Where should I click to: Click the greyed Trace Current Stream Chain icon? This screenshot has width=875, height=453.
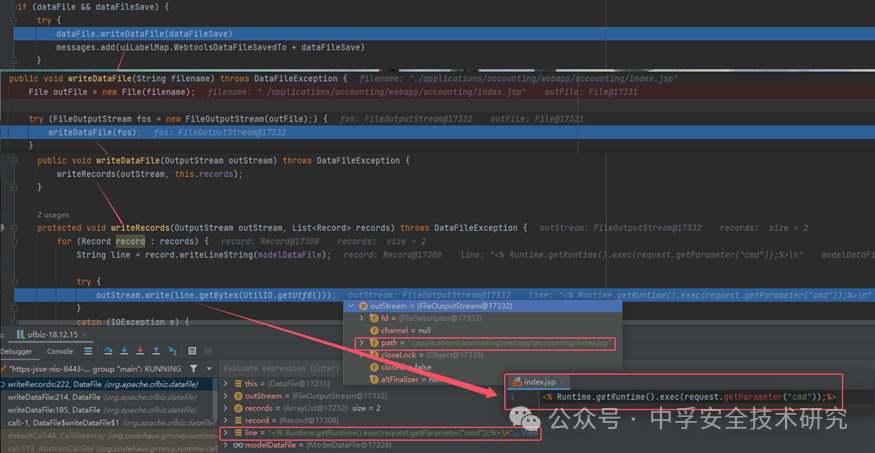208,351
